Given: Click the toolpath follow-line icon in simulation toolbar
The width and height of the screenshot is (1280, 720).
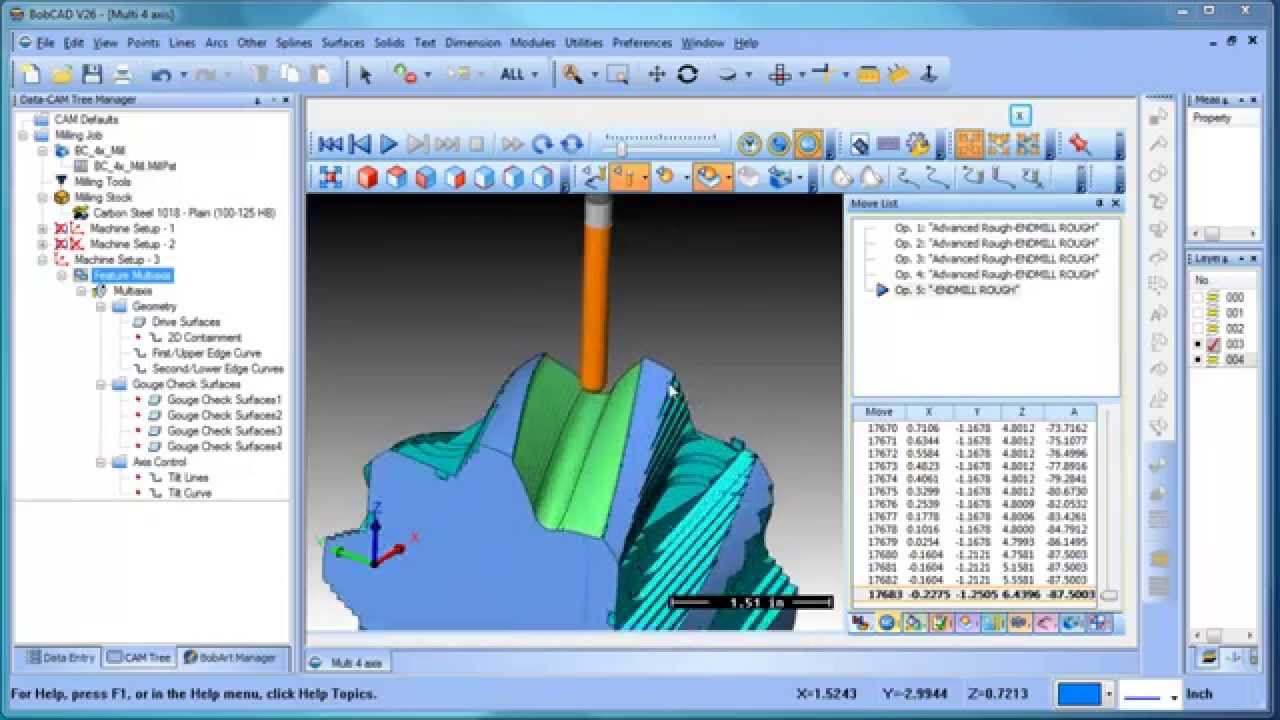Looking at the screenshot, I should click(594, 177).
